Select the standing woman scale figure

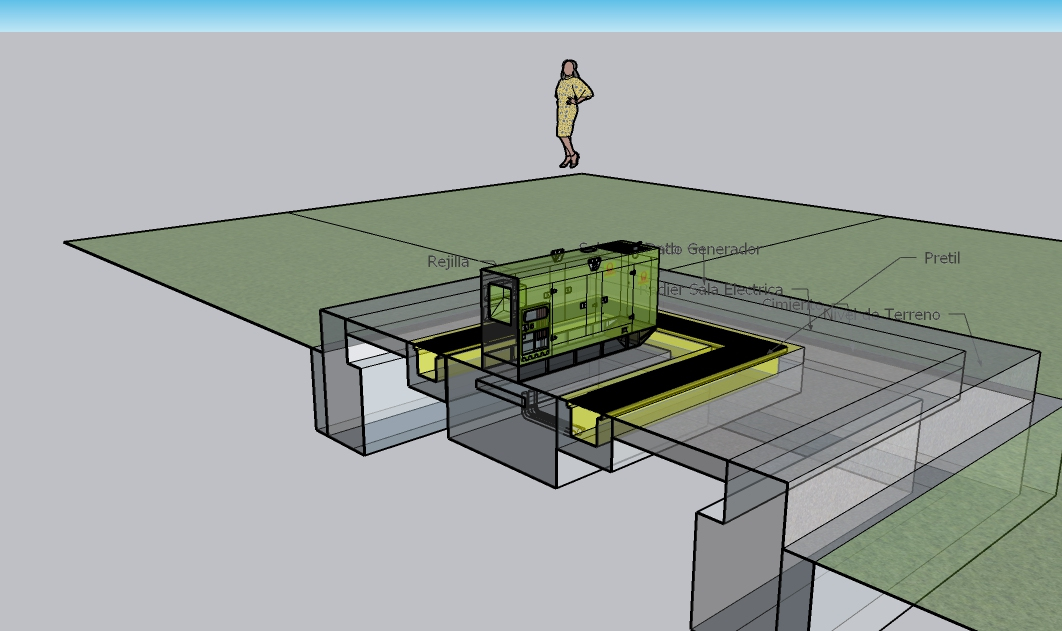[571, 111]
